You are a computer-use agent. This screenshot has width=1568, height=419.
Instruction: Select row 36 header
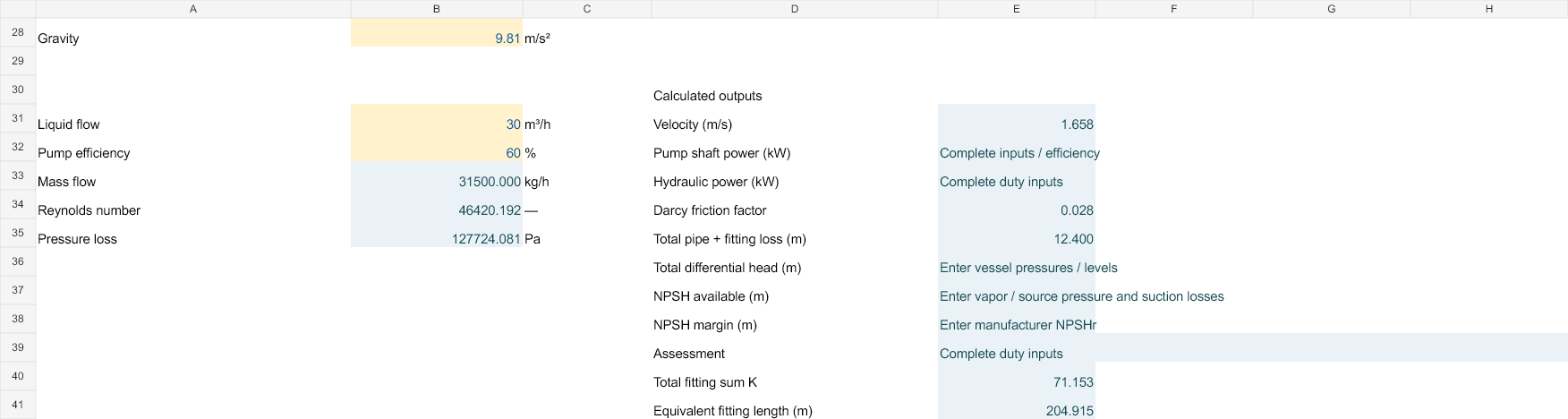(x=18, y=261)
